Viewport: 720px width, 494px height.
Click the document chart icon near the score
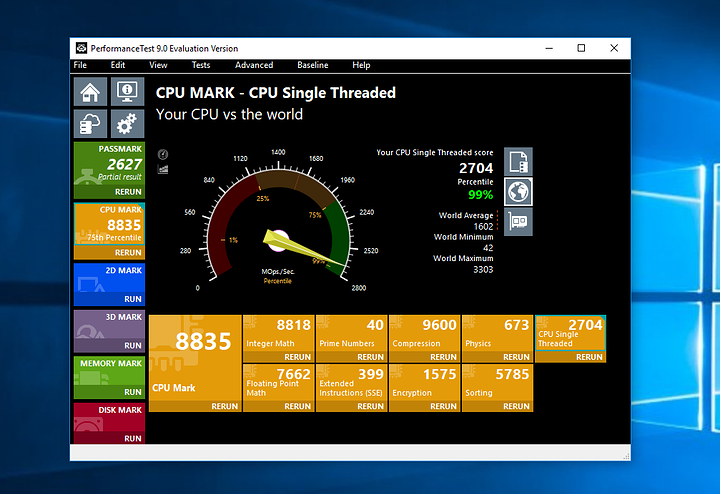coord(519,161)
